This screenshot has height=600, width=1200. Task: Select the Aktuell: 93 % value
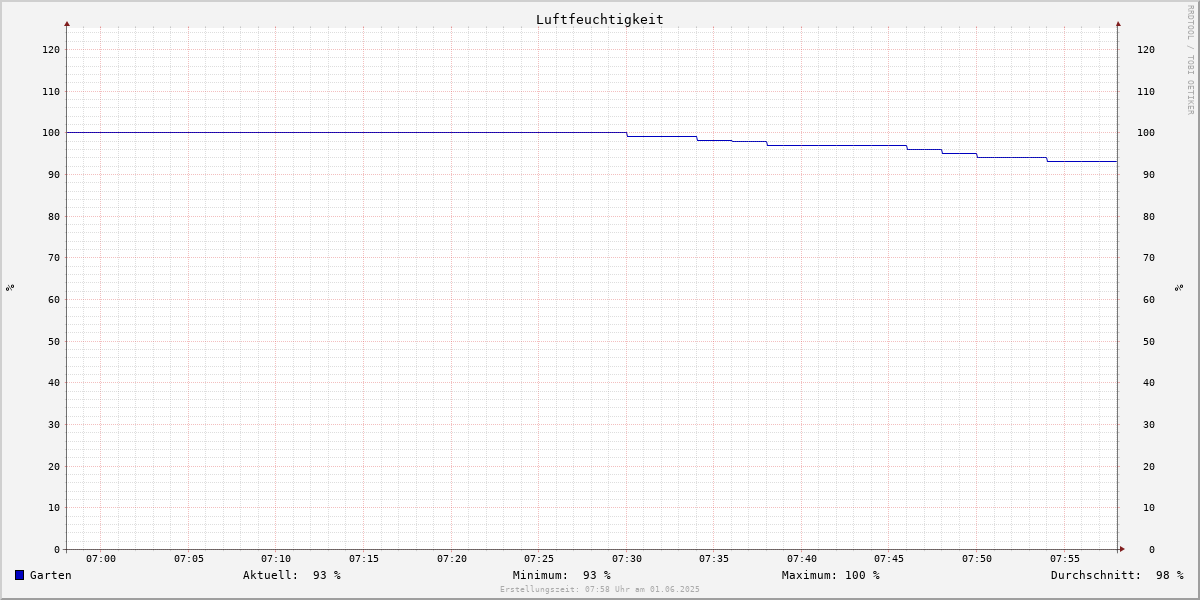pos(292,575)
